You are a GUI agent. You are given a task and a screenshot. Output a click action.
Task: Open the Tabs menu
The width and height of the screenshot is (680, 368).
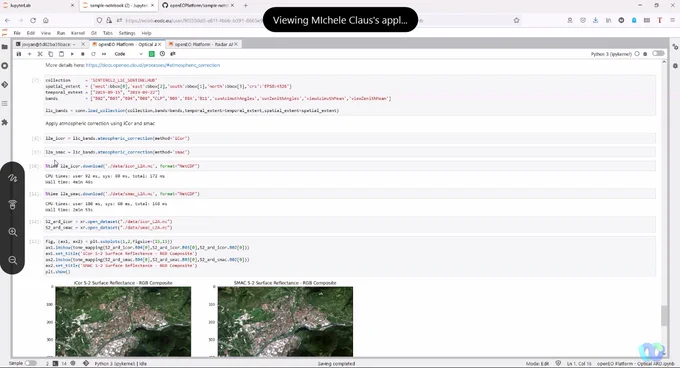[108, 33]
